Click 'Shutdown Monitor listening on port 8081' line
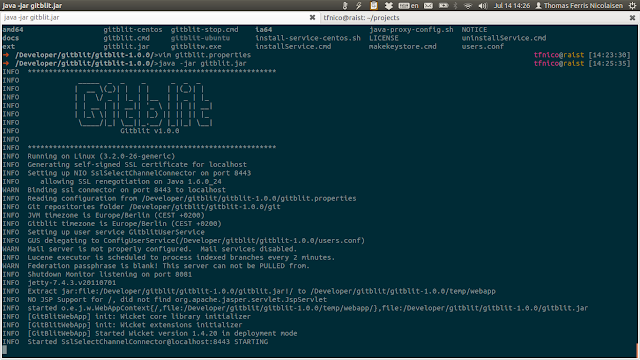Image resolution: width=640 pixels, height=360 pixels. [109, 274]
